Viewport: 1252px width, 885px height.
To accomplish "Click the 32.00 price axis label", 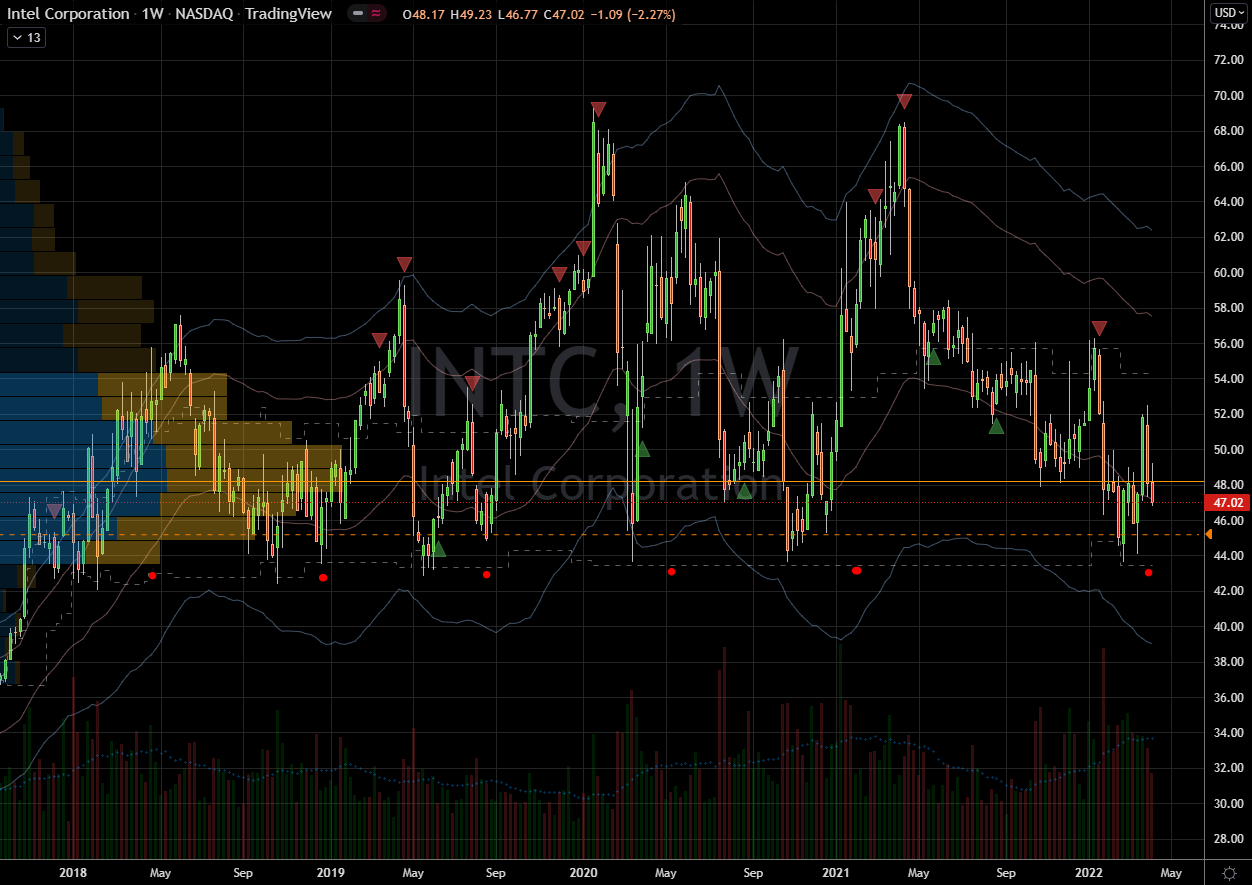I will point(1230,768).
